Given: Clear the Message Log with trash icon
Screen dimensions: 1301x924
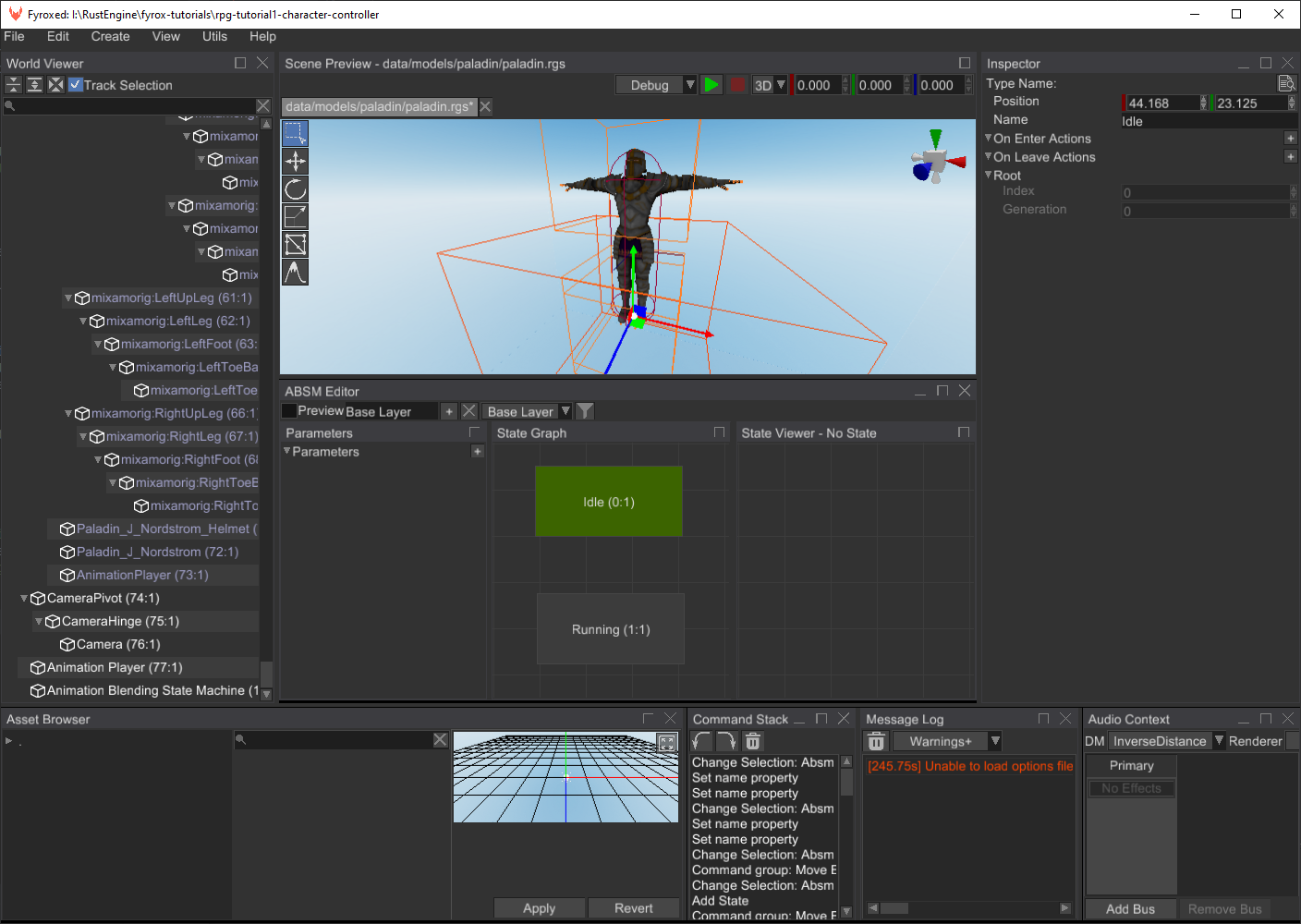Looking at the screenshot, I should pyautogui.click(x=876, y=741).
